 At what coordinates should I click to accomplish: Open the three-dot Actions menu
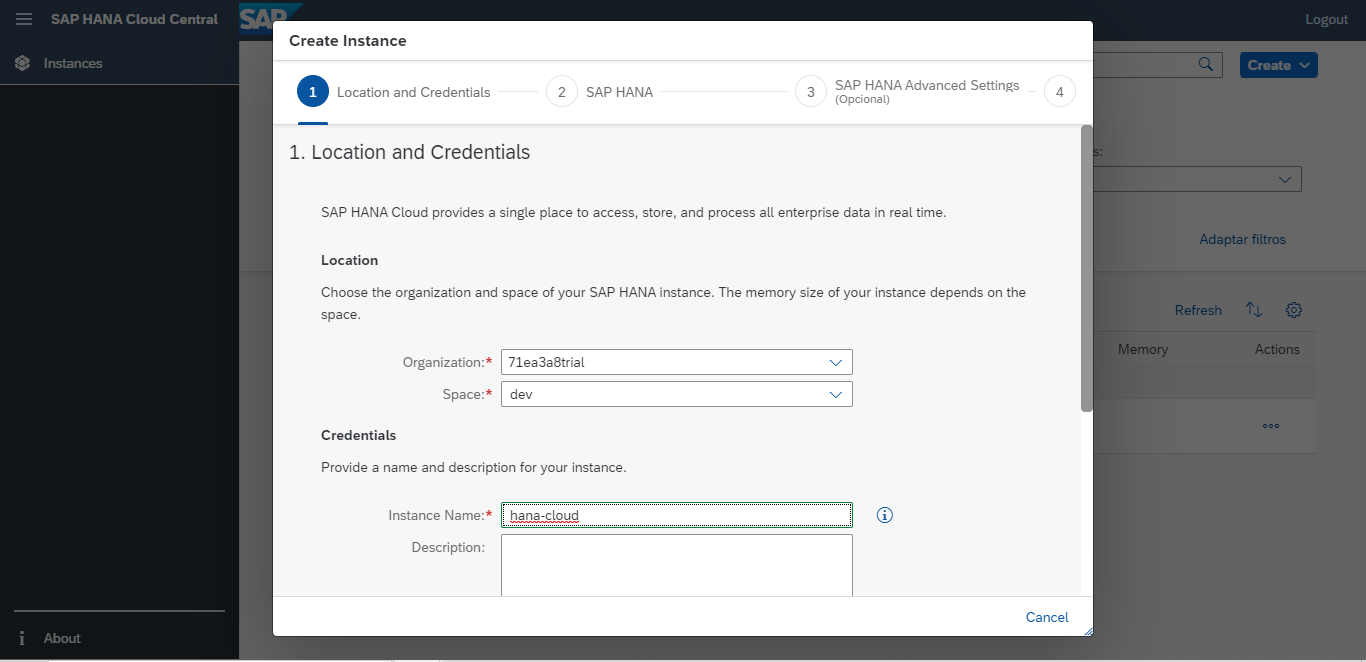click(x=1271, y=426)
